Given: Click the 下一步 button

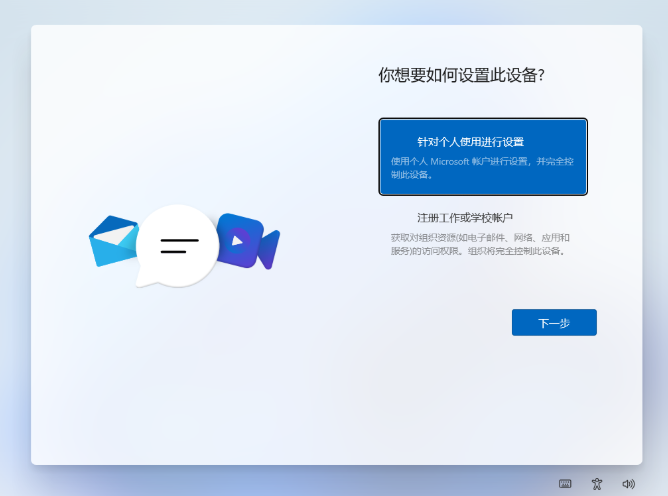Looking at the screenshot, I should point(554,323).
